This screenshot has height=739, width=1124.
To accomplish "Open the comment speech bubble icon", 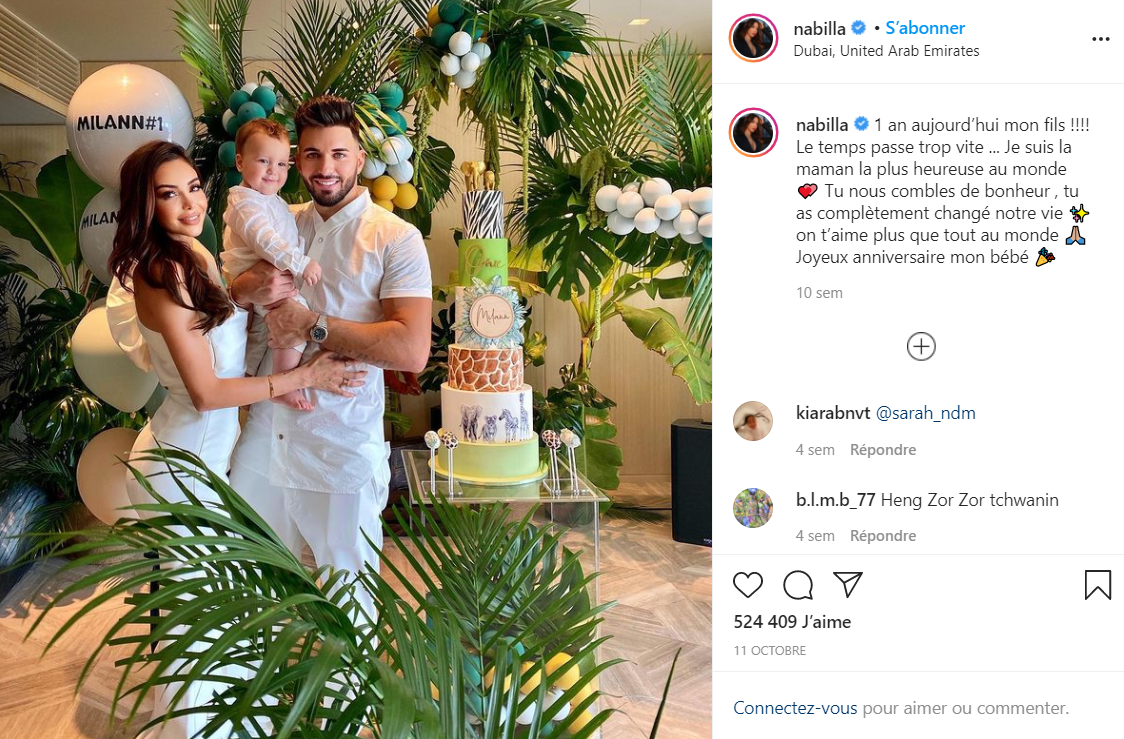I will coord(798,585).
